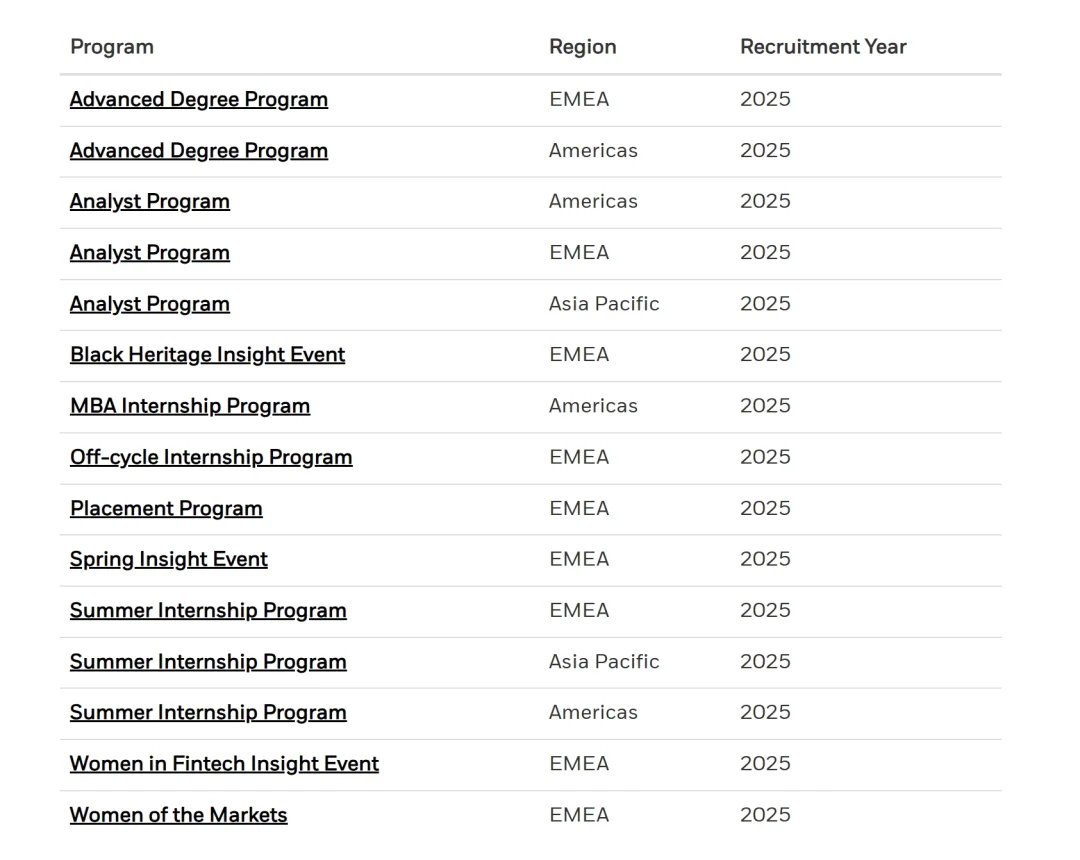Open Summer Internship Program for EMEA
This screenshot has width=1080, height=860.
(x=207, y=610)
